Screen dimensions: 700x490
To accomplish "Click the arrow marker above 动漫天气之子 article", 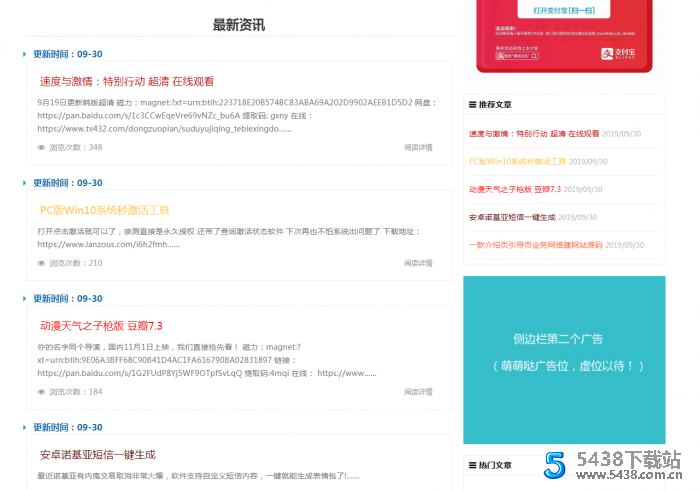I will click(24, 299).
